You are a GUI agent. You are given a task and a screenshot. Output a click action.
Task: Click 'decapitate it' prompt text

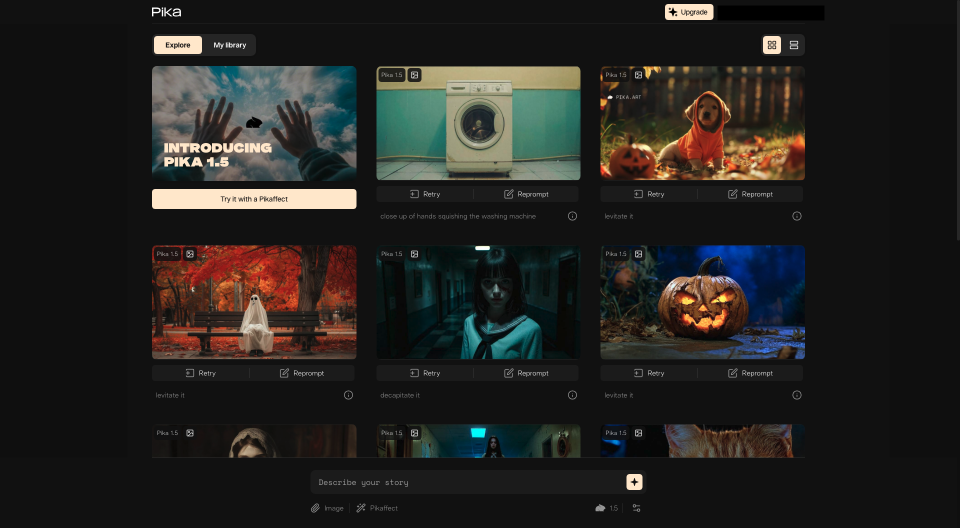point(400,395)
